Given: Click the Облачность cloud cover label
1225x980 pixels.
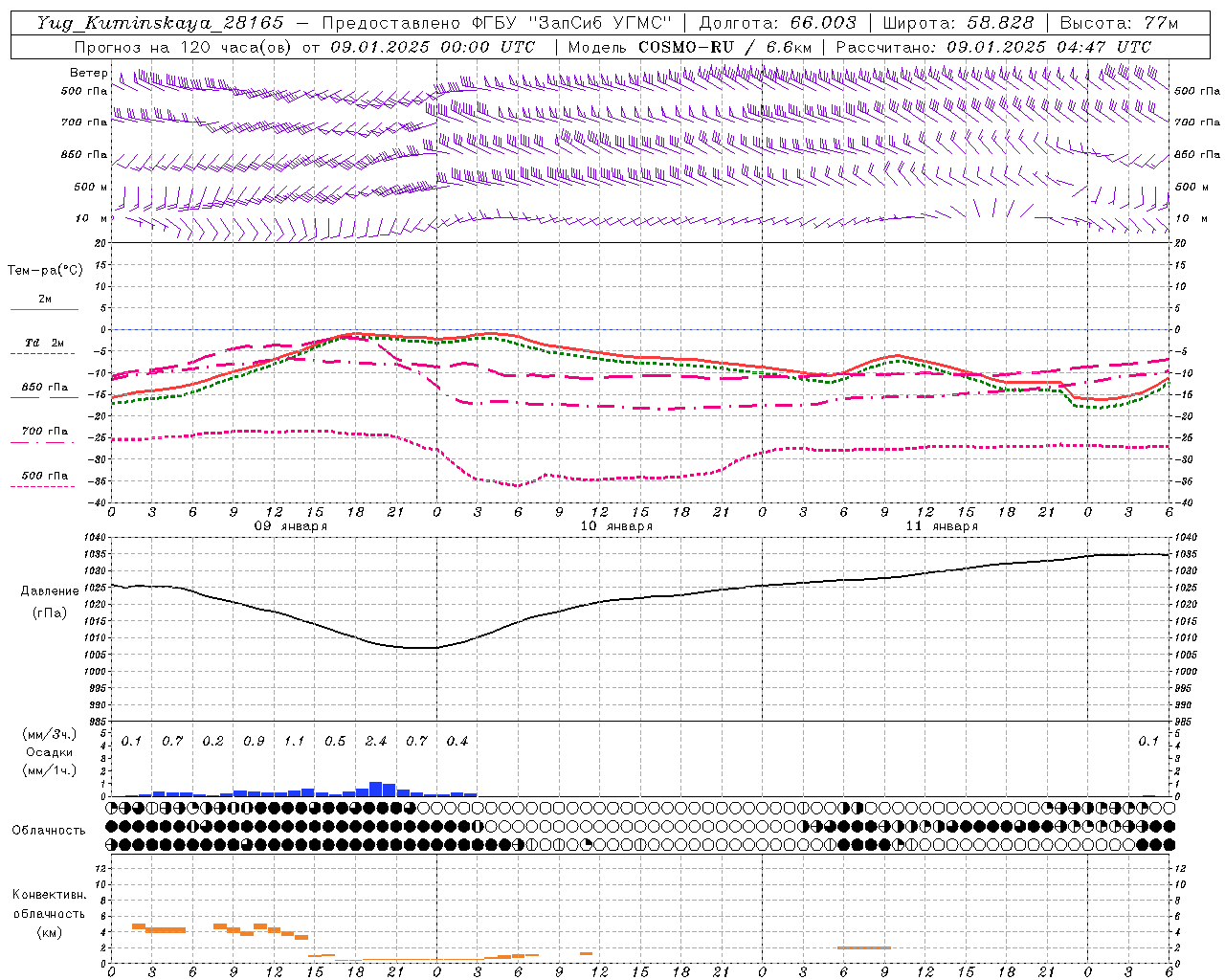Looking at the screenshot, I should tap(49, 831).
